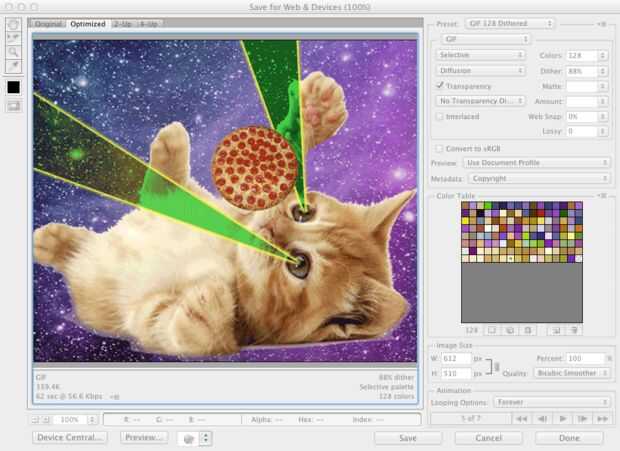Click the Preview button

pyautogui.click(x=144, y=437)
